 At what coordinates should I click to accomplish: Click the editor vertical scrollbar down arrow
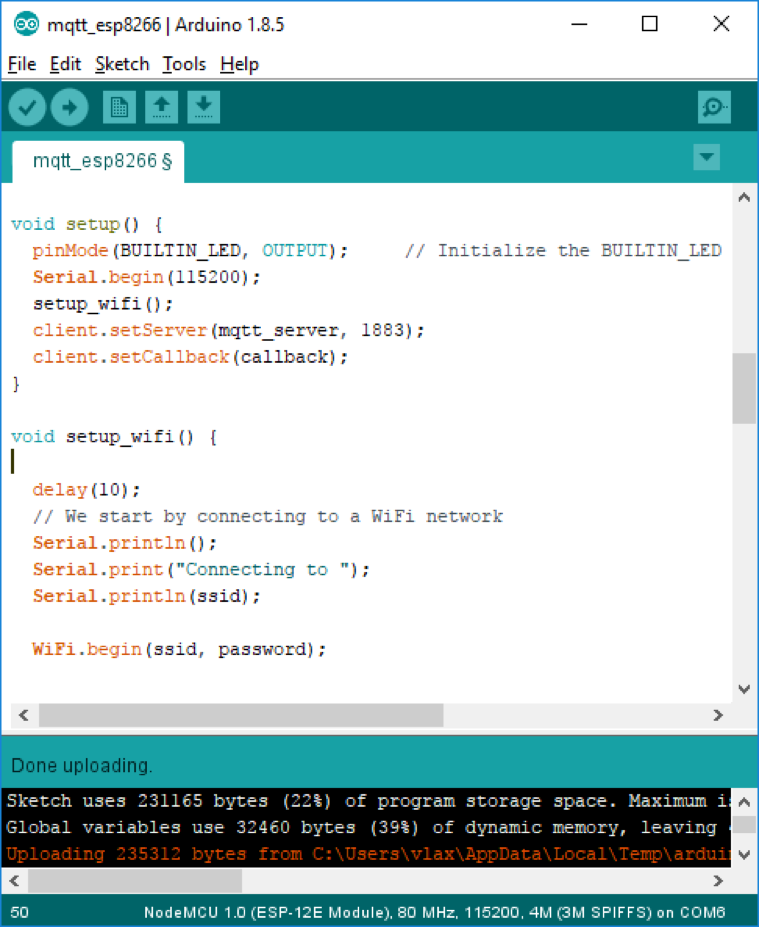click(x=744, y=689)
